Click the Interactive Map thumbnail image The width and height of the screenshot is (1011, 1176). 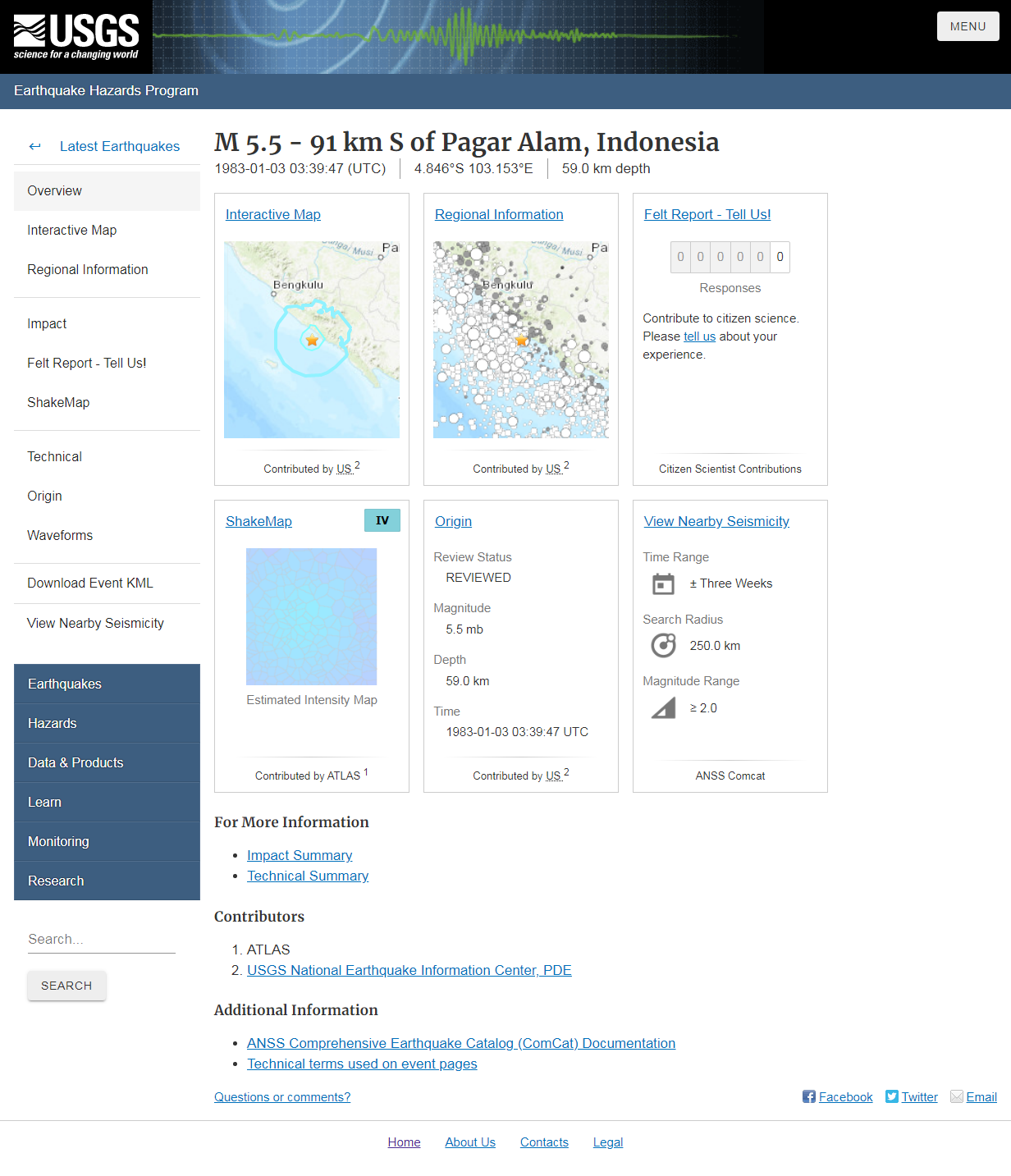[312, 340]
